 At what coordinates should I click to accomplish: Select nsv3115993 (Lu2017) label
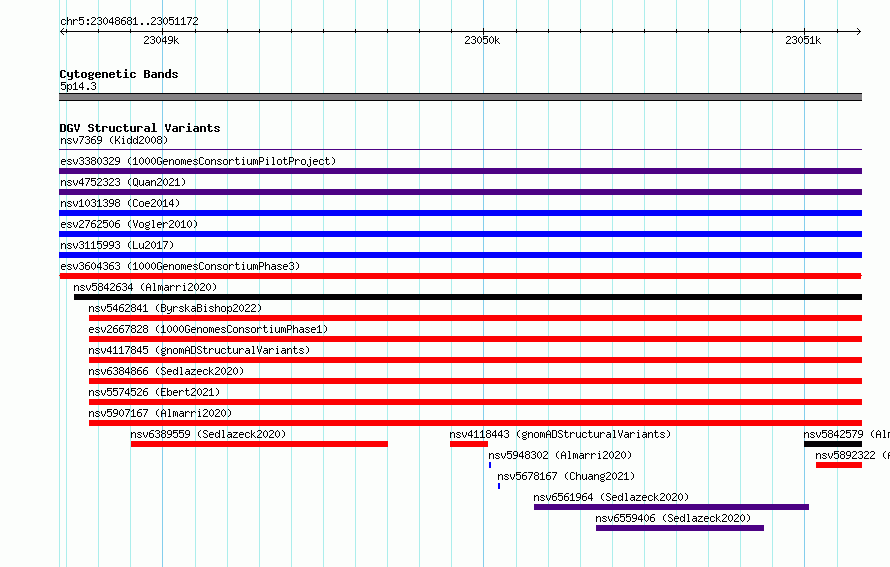tap(117, 245)
